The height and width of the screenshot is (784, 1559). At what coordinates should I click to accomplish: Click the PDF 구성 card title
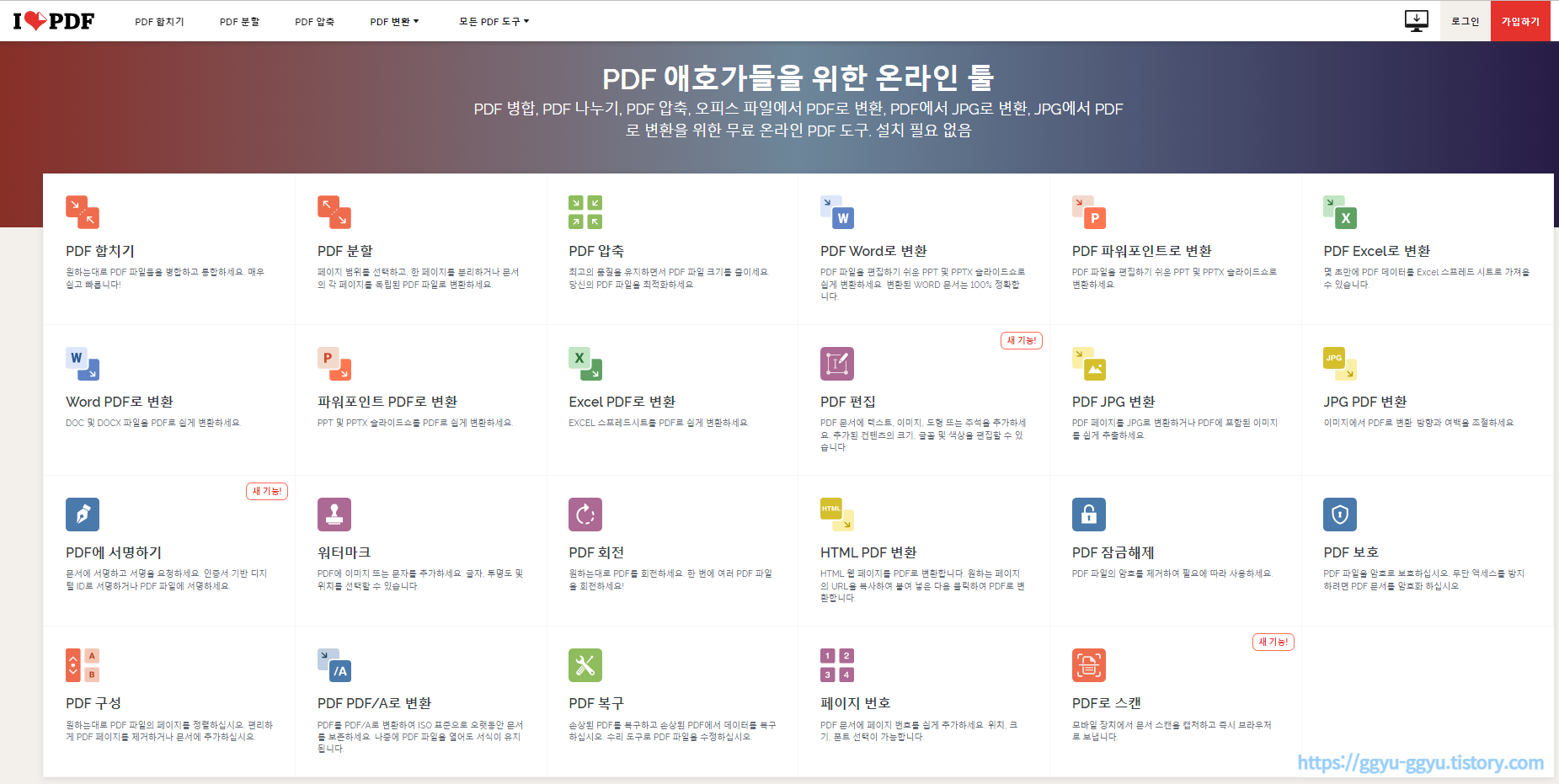(x=93, y=703)
